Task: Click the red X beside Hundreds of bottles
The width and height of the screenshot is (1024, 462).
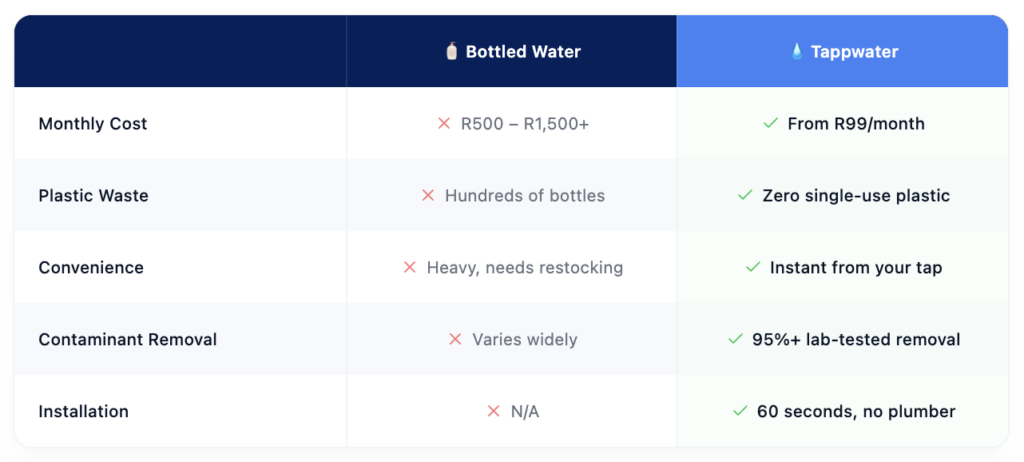Action: [428, 195]
